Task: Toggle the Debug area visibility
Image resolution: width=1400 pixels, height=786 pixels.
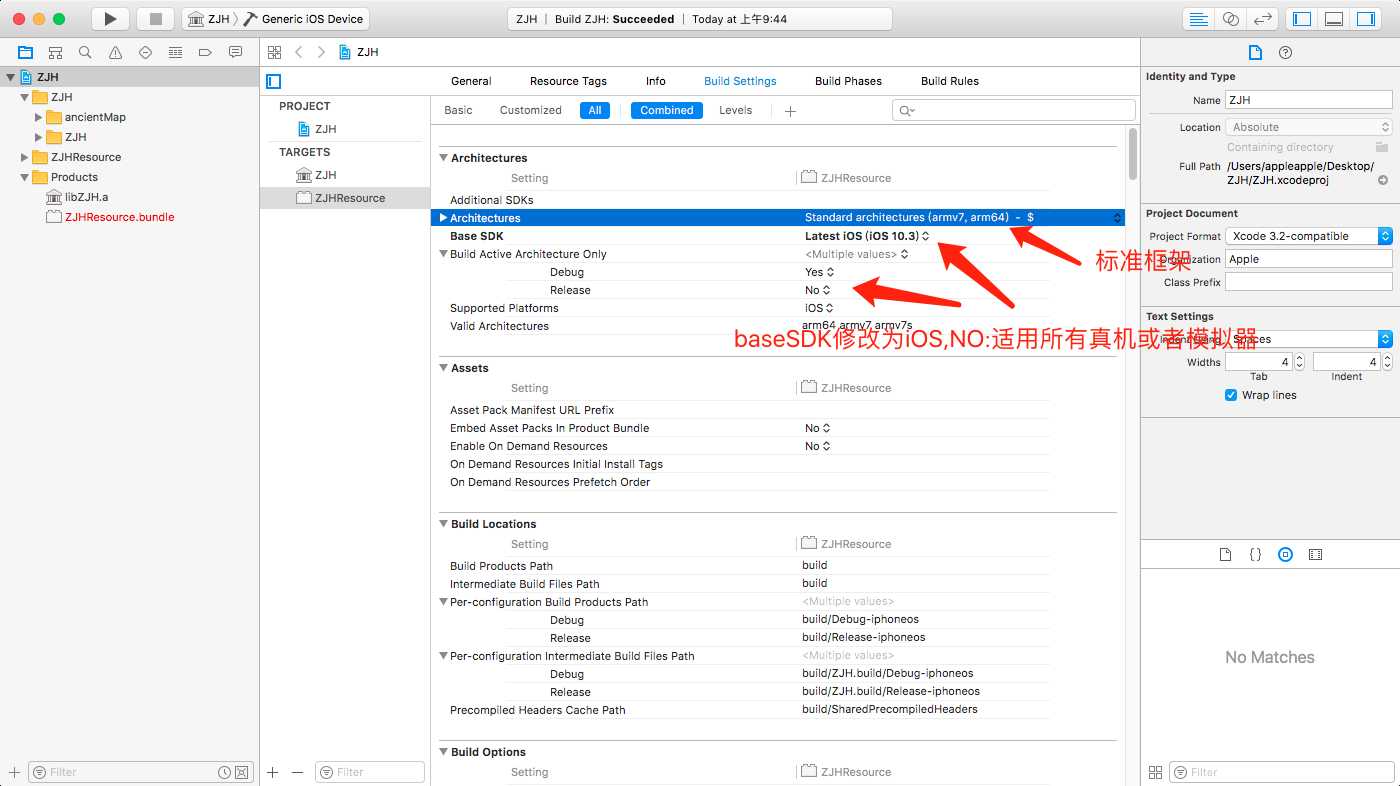Action: [1334, 19]
